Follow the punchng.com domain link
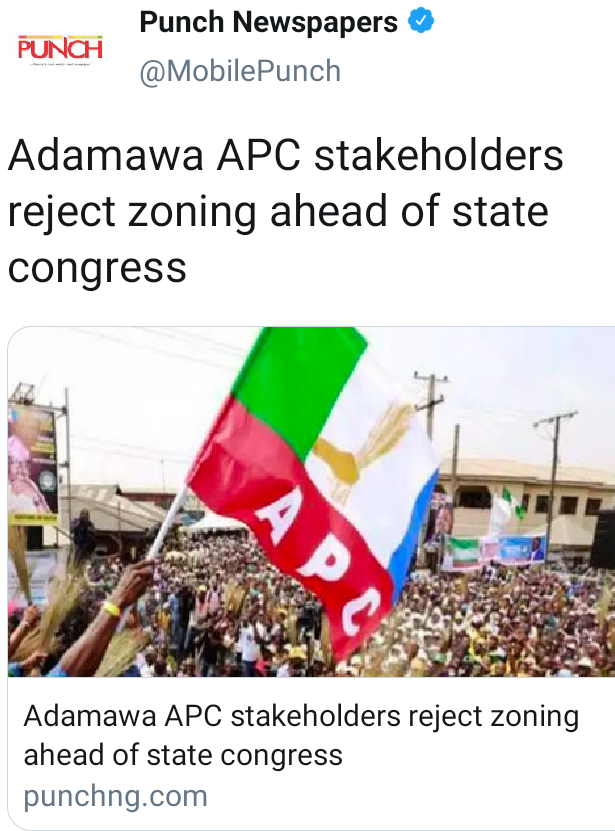The image size is (615, 831). click(x=116, y=796)
